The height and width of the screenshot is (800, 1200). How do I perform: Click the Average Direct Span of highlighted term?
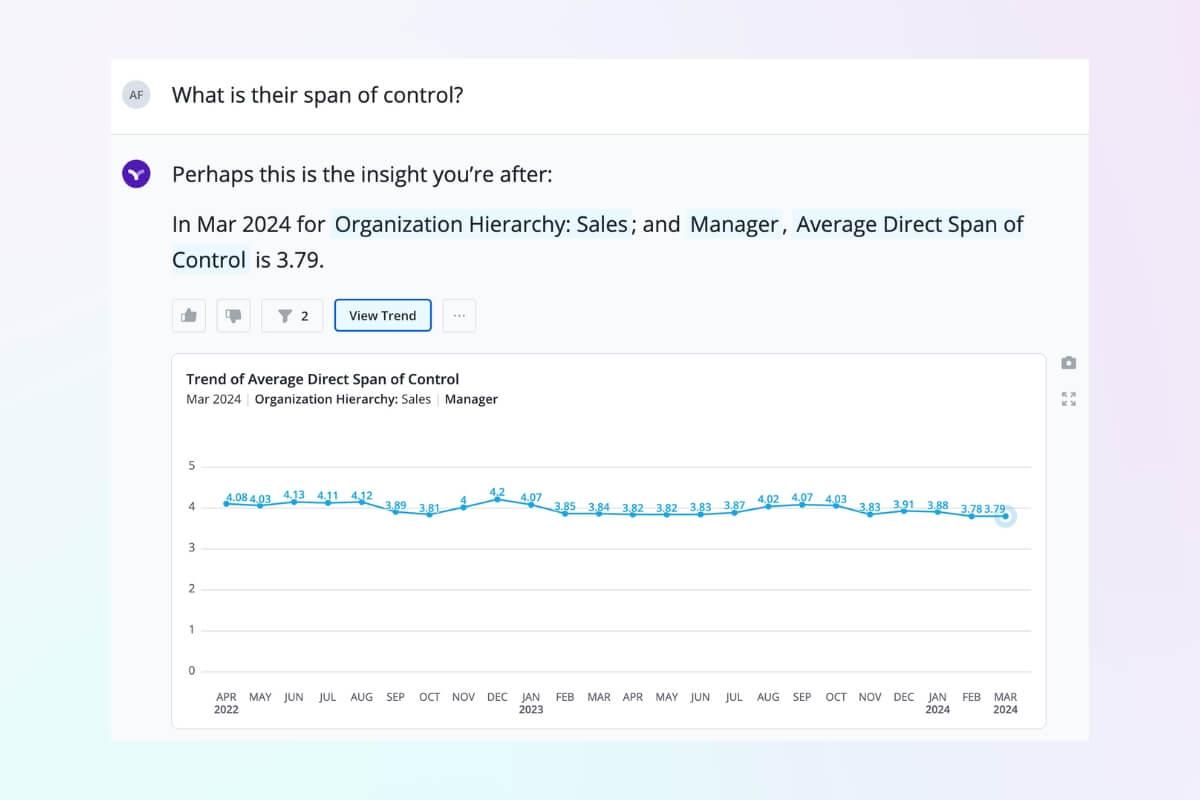[910, 224]
